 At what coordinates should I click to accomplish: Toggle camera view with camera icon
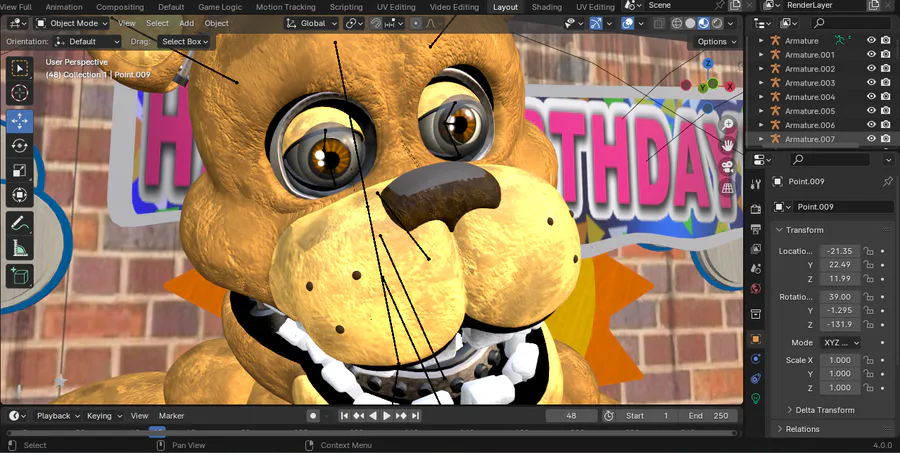click(x=728, y=167)
